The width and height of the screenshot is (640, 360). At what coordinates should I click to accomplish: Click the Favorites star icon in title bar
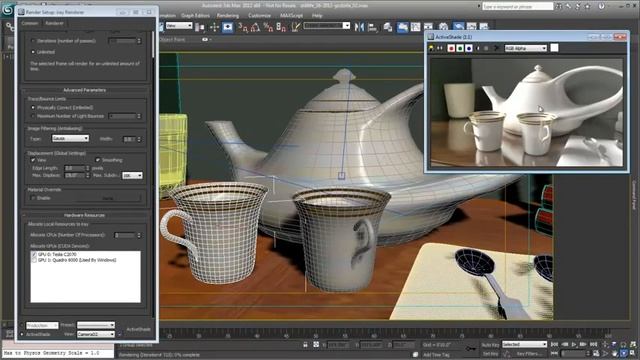pos(588,6)
